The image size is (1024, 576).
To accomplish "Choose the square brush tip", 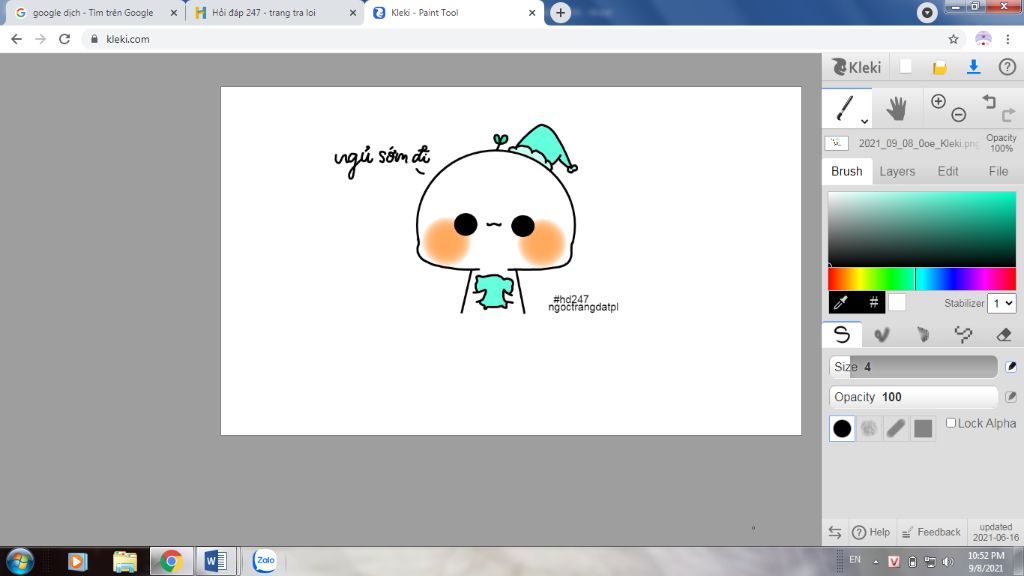I will (923, 428).
